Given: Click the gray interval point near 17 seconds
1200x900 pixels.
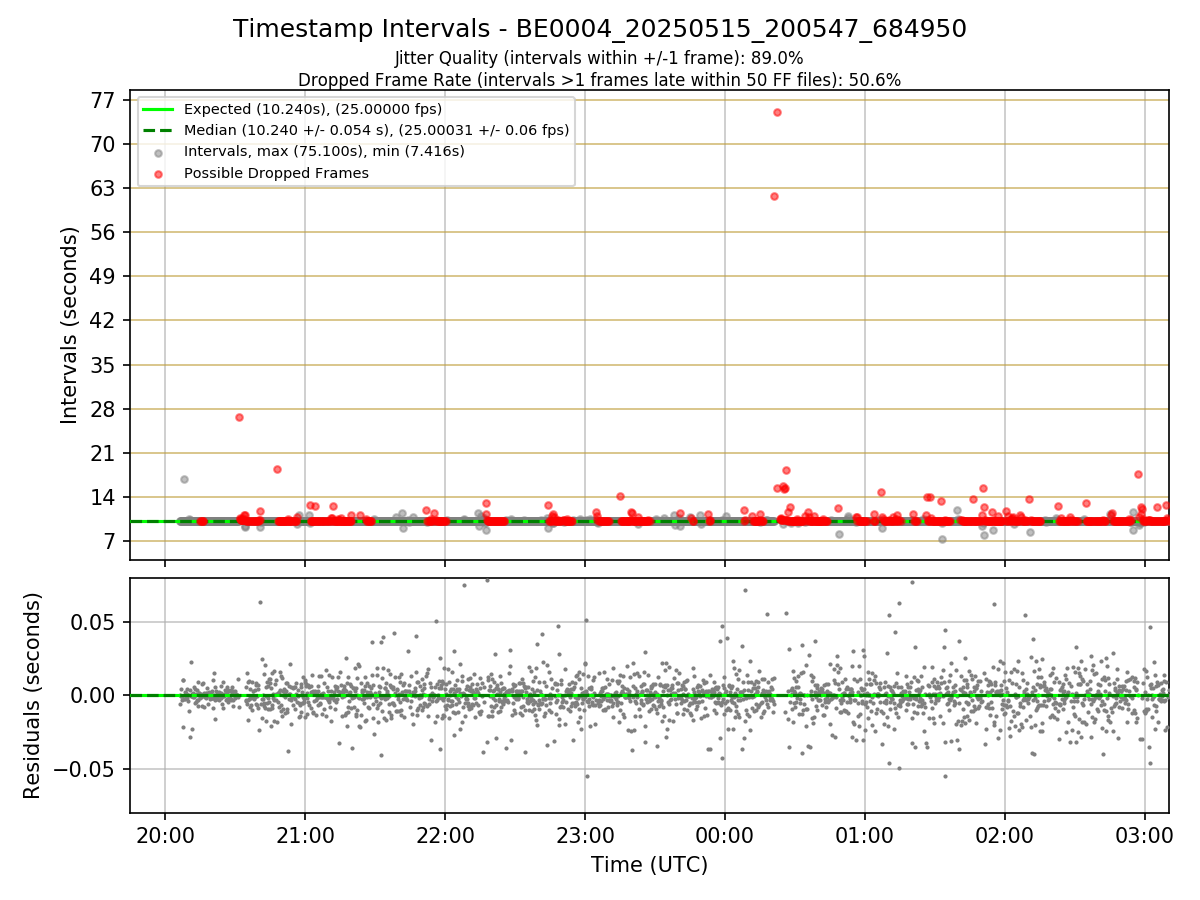Looking at the screenshot, I should coord(184,479).
